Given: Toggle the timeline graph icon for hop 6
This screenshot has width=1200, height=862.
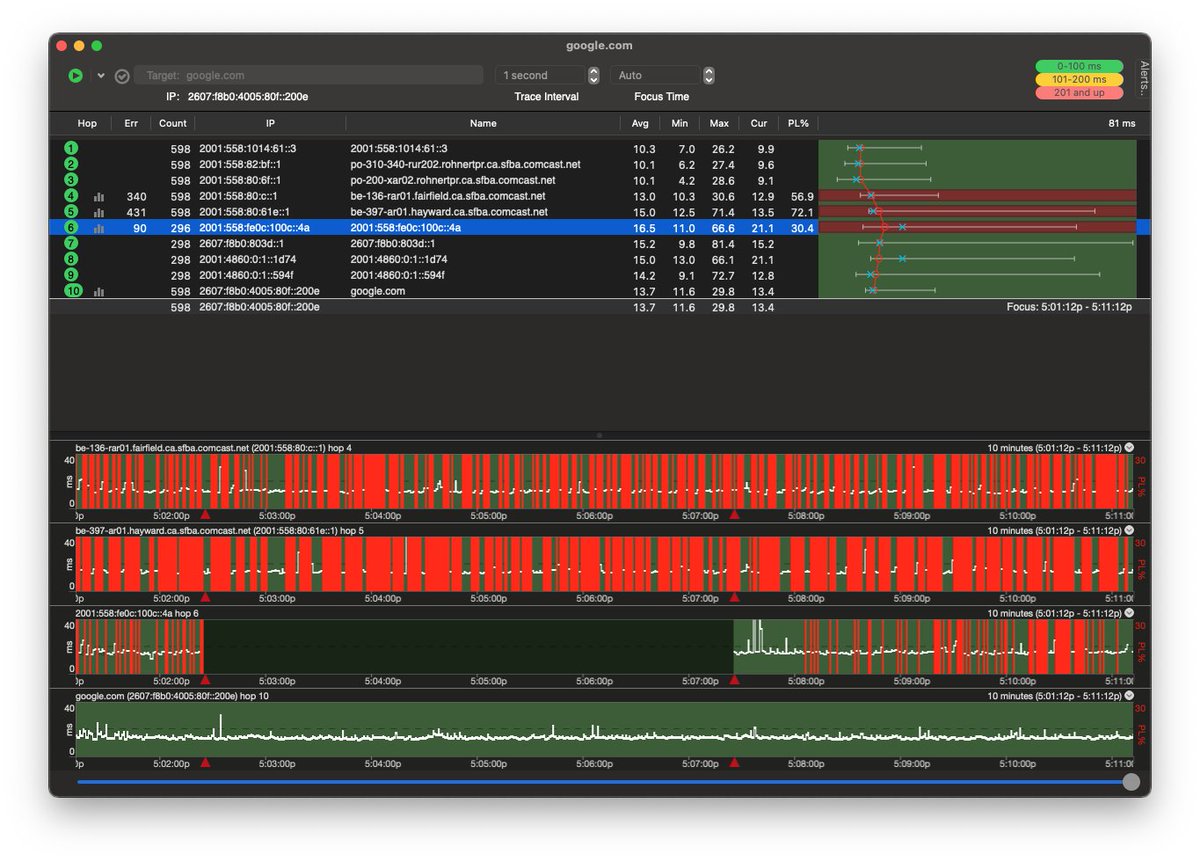Looking at the screenshot, I should pyautogui.click(x=99, y=229).
